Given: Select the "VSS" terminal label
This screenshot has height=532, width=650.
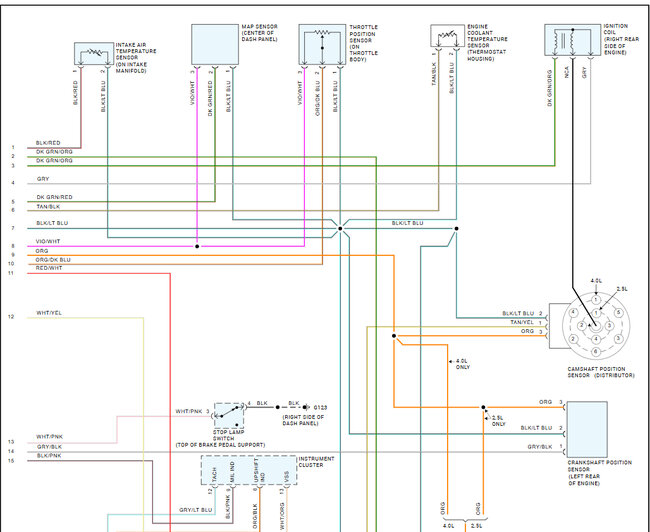Looking at the screenshot, I should coord(286,477).
